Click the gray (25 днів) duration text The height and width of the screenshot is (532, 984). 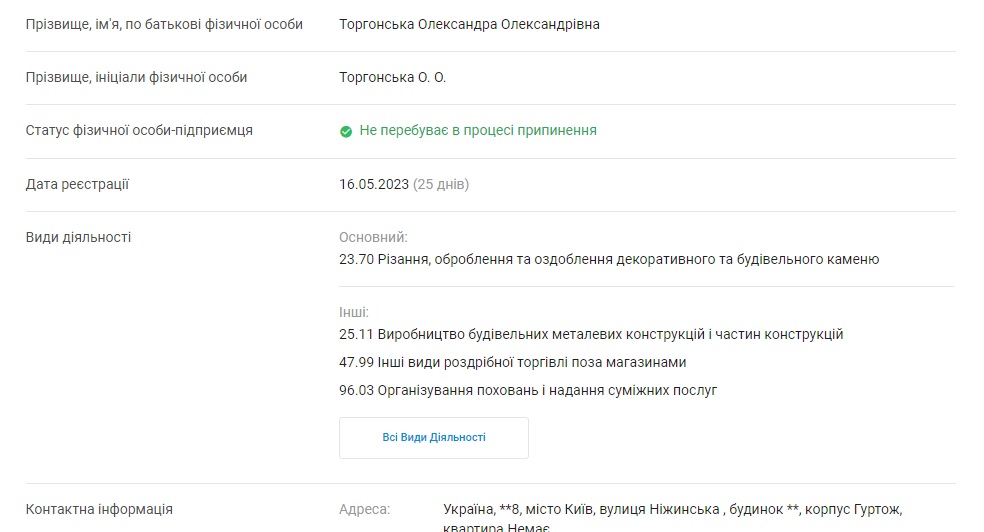click(441, 184)
